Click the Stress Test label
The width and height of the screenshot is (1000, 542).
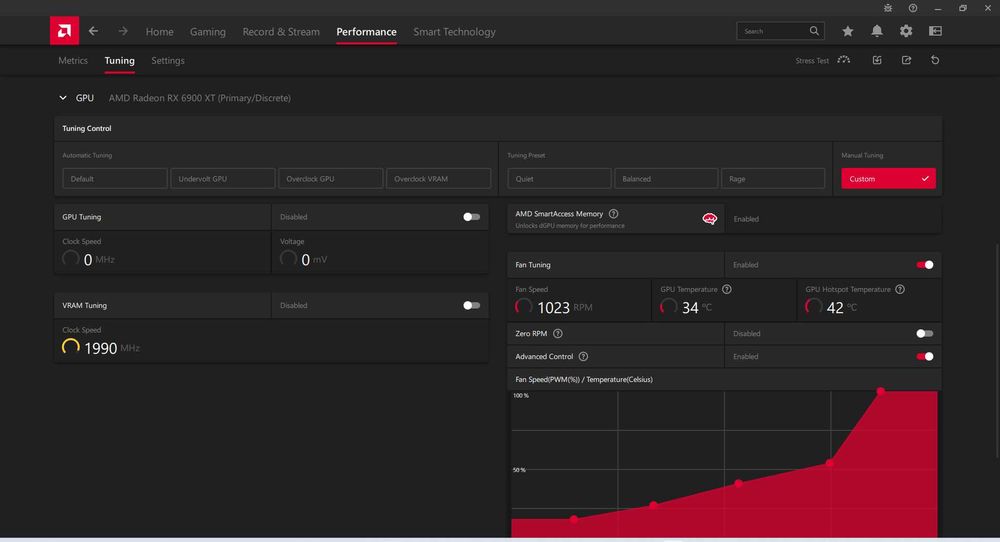point(812,61)
